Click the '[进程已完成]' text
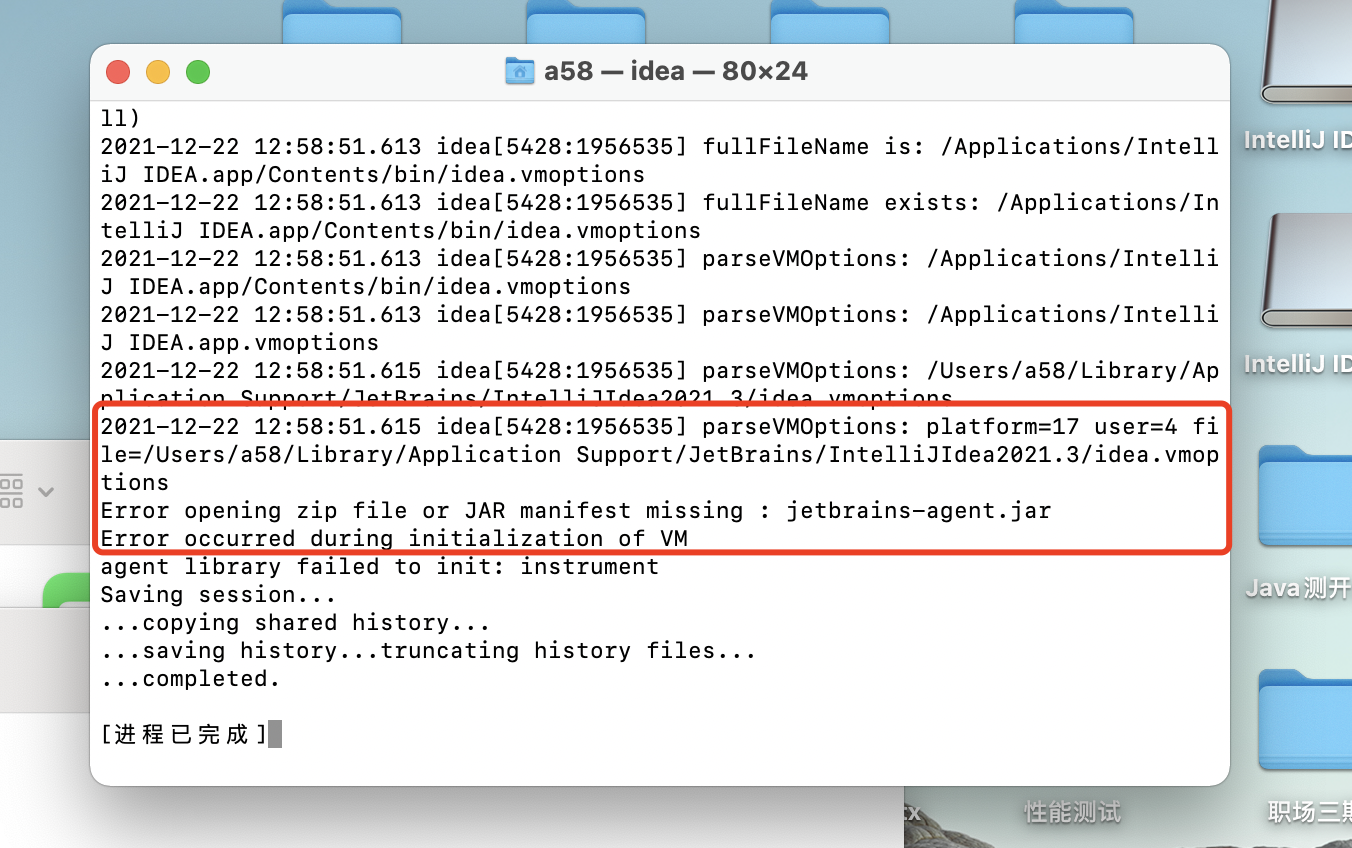 184,734
